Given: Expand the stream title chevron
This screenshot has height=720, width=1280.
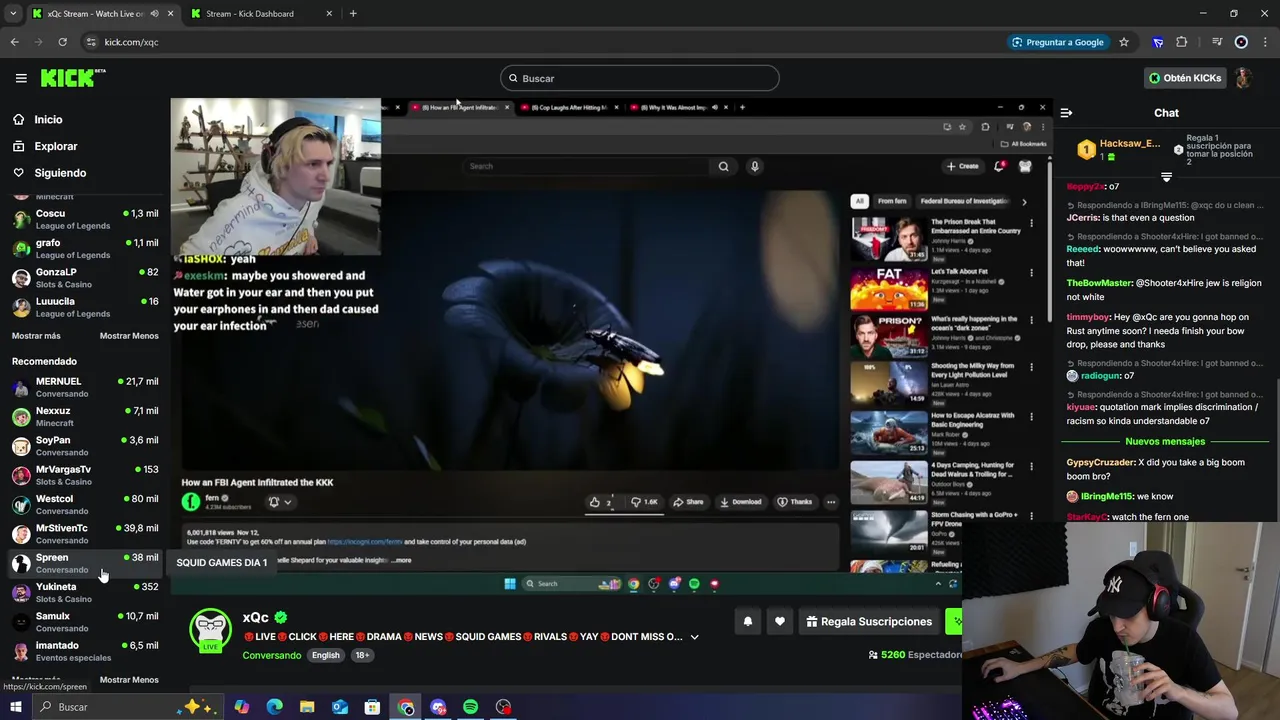Looking at the screenshot, I should (x=694, y=637).
